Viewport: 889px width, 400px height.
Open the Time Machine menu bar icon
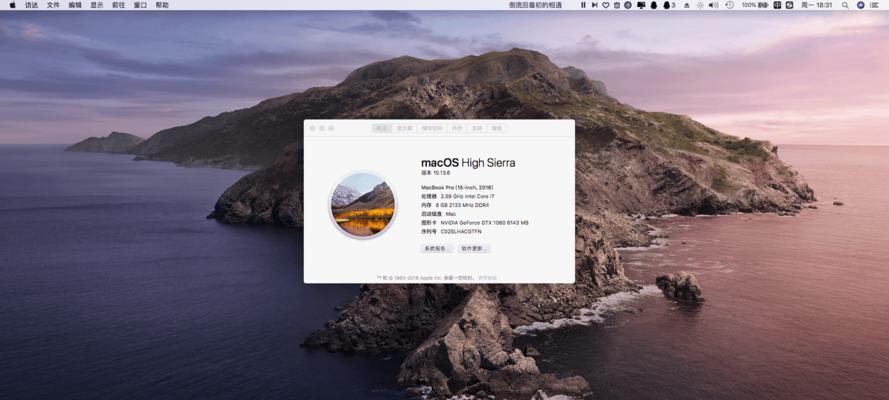click(730, 5)
